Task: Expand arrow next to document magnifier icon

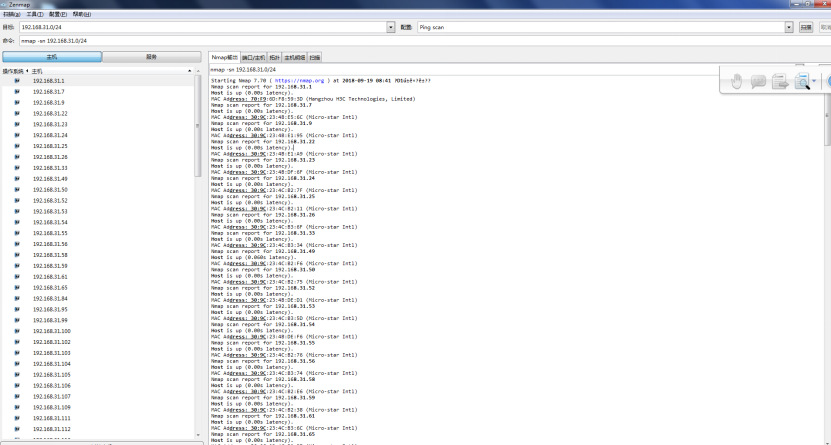Action: pyautogui.click(x=814, y=82)
